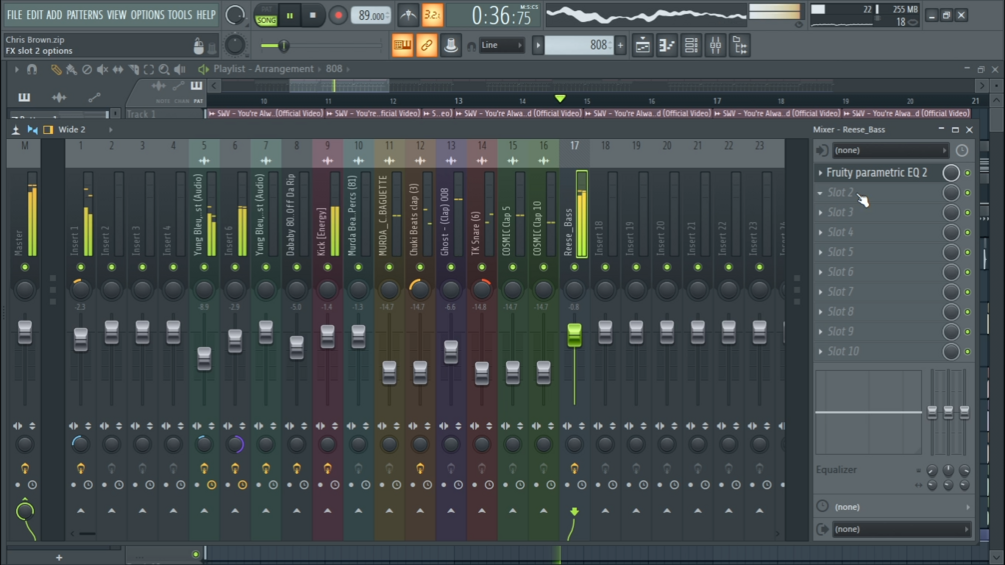Open the mixer input (none) dropdown
1005x565 pixels.
[x=890, y=151]
